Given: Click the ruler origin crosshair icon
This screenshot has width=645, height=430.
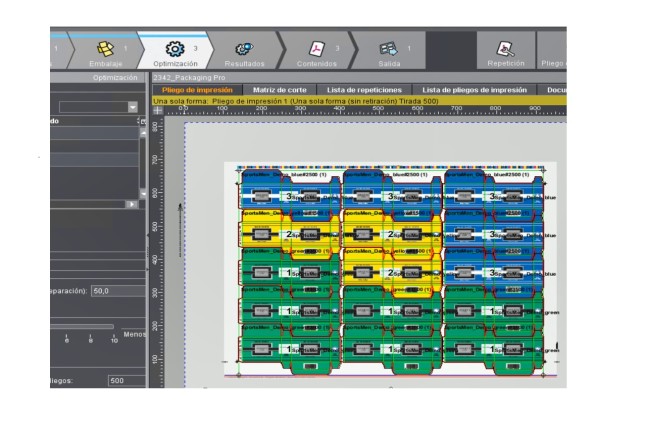Looking at the screenshot, I should [157, 109].
